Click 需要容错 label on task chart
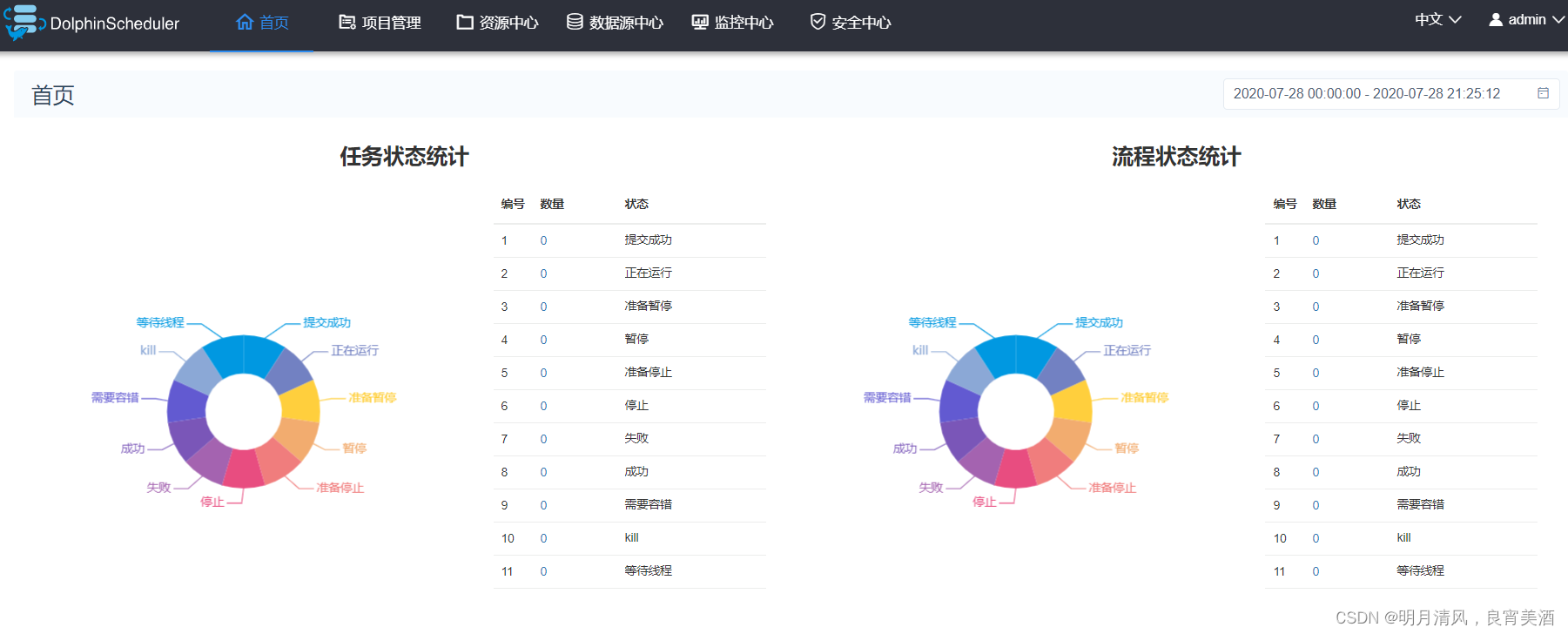1568x634 pixels. tap(115, 397)
